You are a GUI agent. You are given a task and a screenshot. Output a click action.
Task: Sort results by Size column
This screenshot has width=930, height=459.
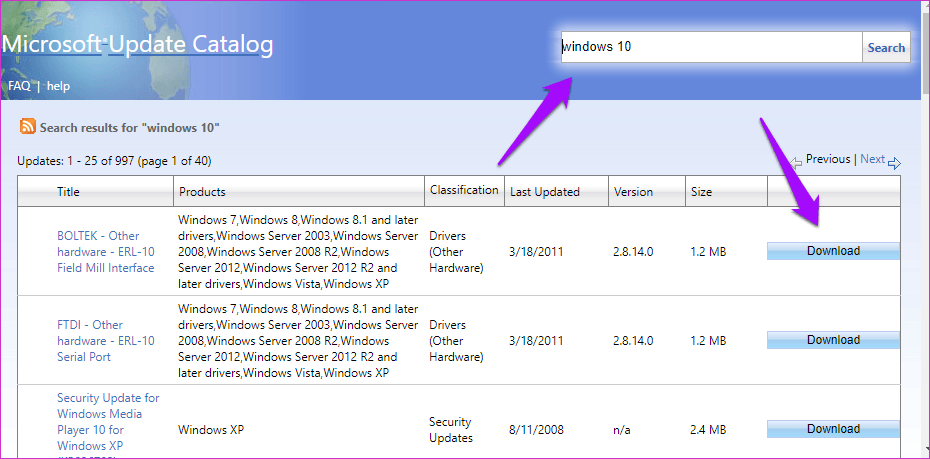[702, 192]
